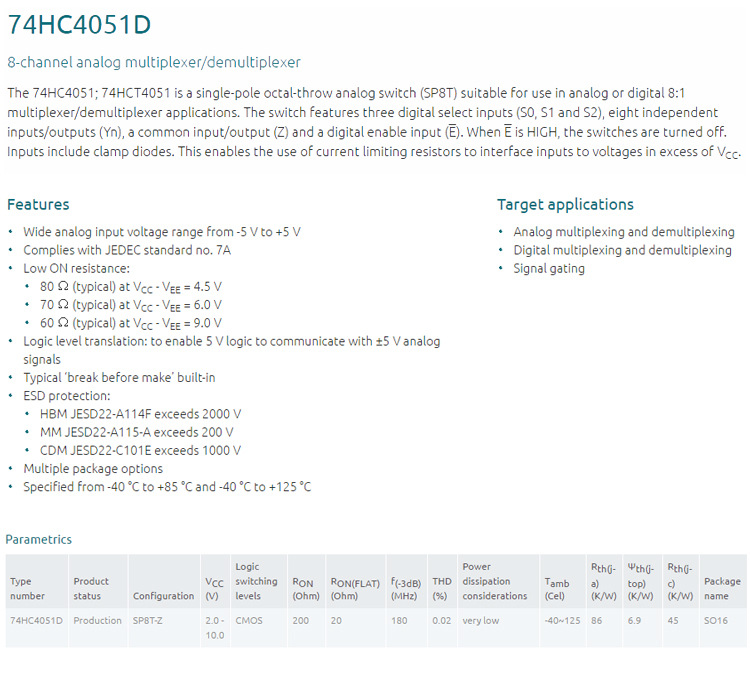Click the 'Low ON resistance:' bullet
This screenshot has width=750, height=700.
(x=77, y=268)
